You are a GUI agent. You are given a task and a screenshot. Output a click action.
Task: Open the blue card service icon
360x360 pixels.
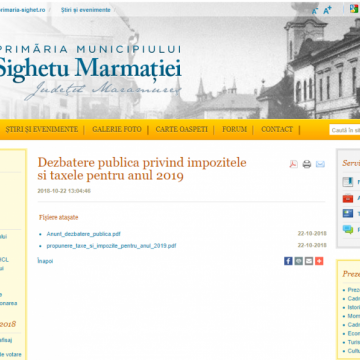tap(348, 214)
